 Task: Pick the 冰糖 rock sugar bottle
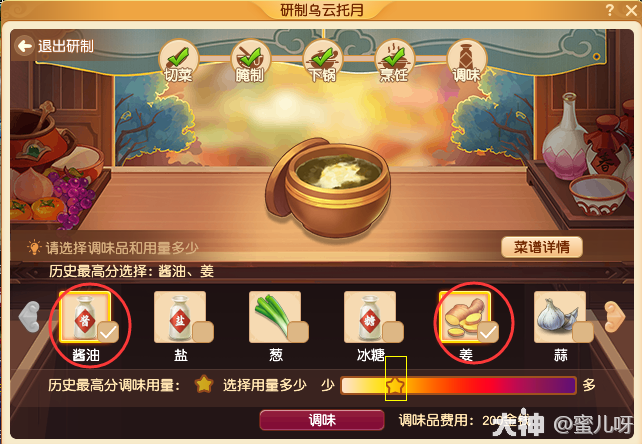[x=370, y=317]
